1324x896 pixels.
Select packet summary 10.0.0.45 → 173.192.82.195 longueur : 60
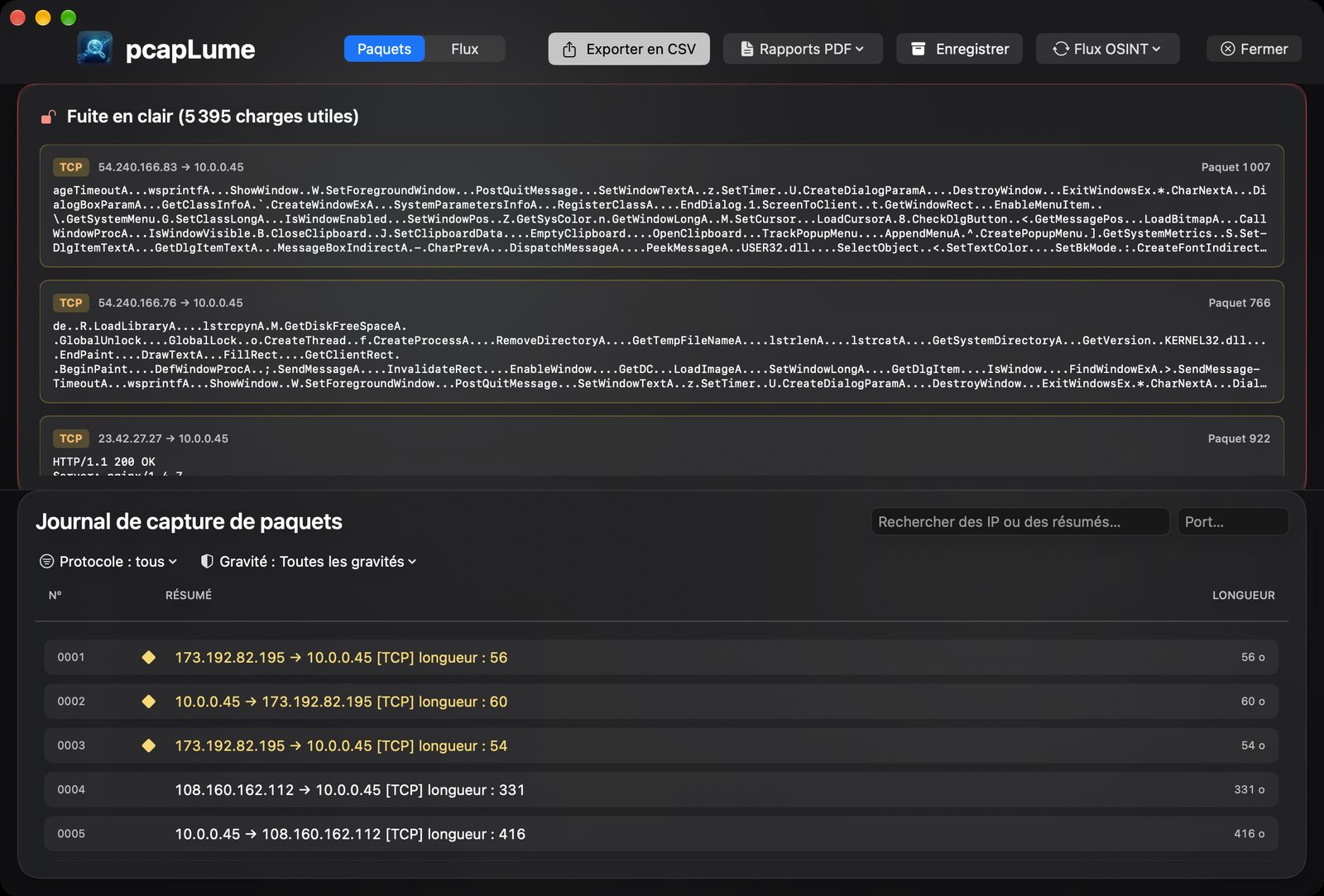point(341,702)
